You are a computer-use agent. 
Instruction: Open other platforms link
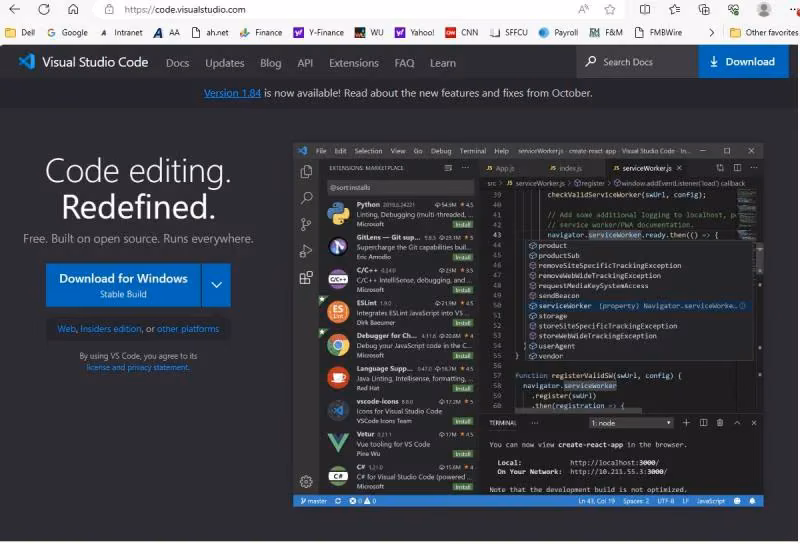(188, 329)
